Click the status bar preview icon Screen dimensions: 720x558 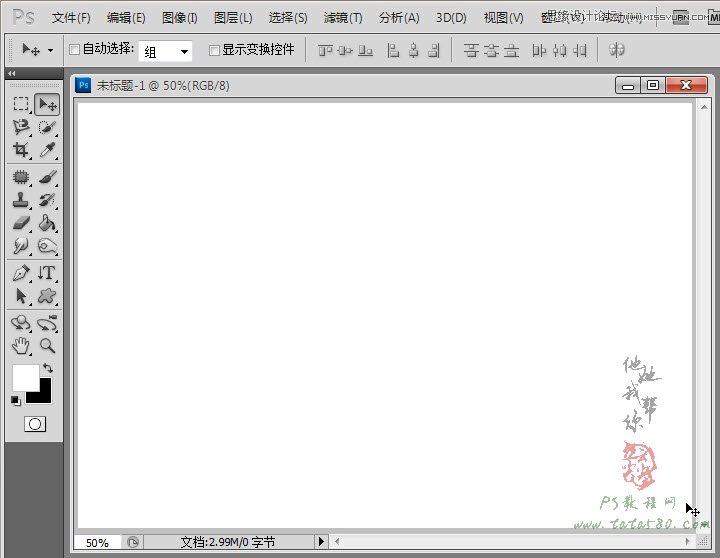133,542
